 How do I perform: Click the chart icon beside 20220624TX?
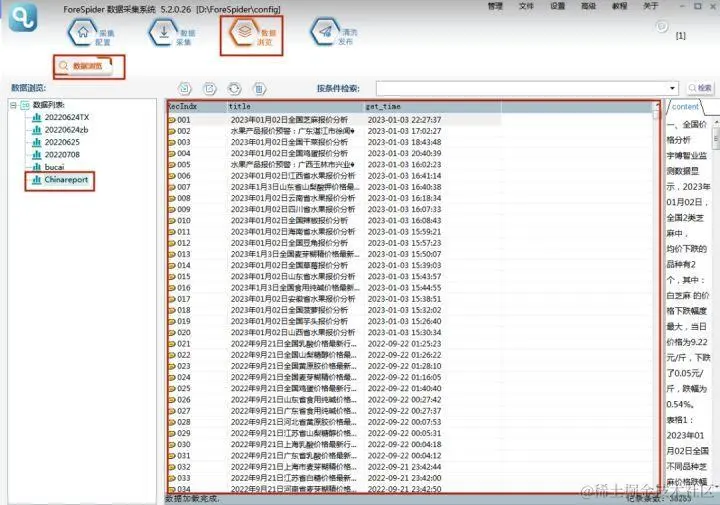click(37, 118)
